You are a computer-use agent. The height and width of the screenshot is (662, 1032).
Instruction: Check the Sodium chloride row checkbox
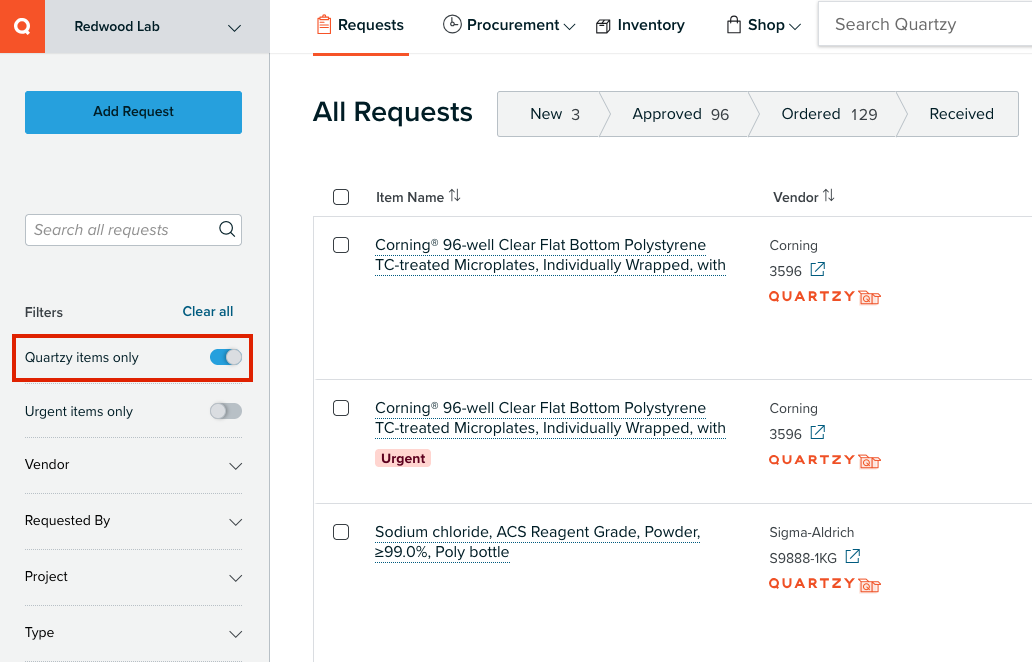click(x=341, y=532)
